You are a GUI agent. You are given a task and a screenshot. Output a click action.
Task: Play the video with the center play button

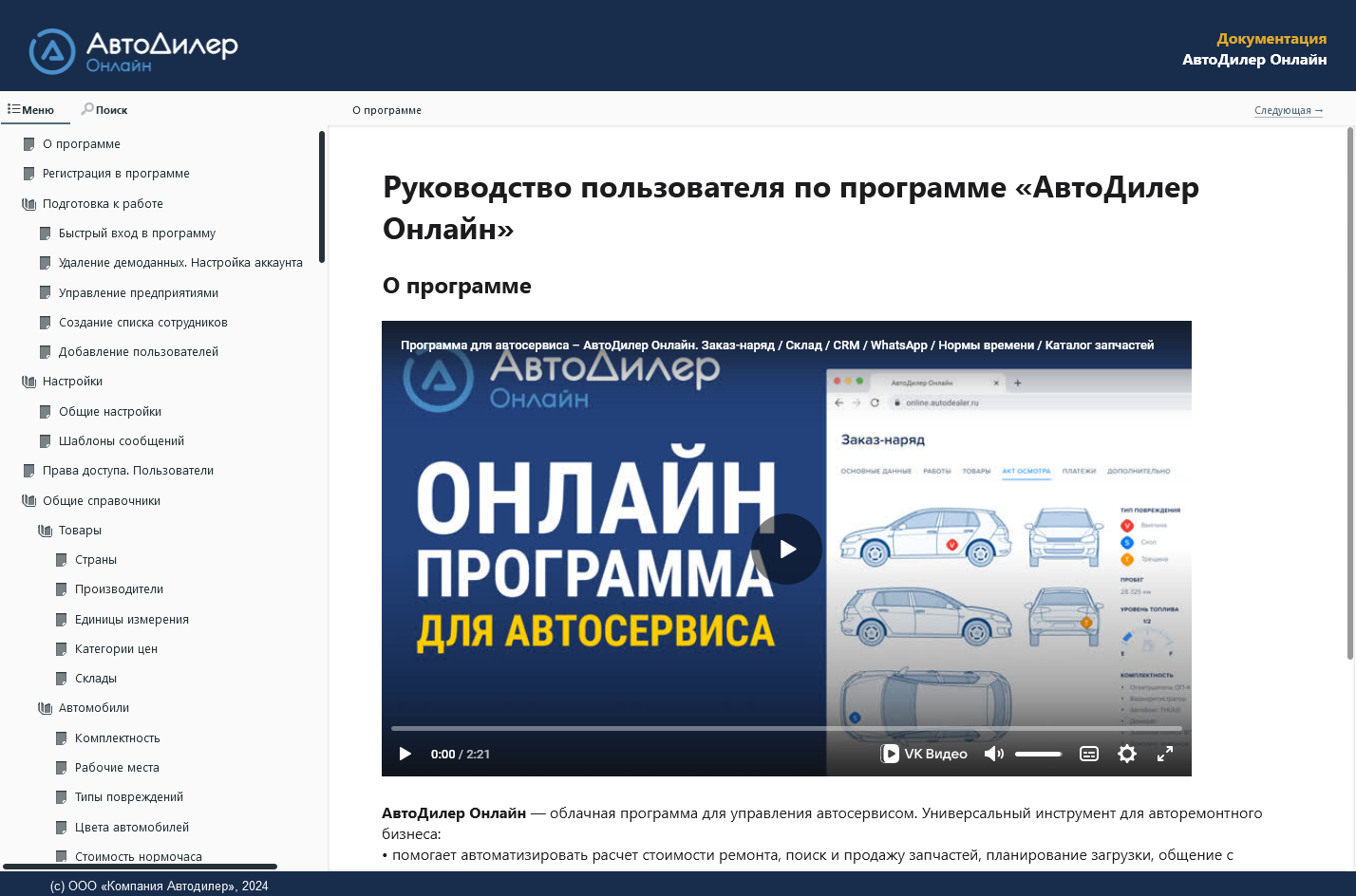pyautogui.click(x=786, y=549)
